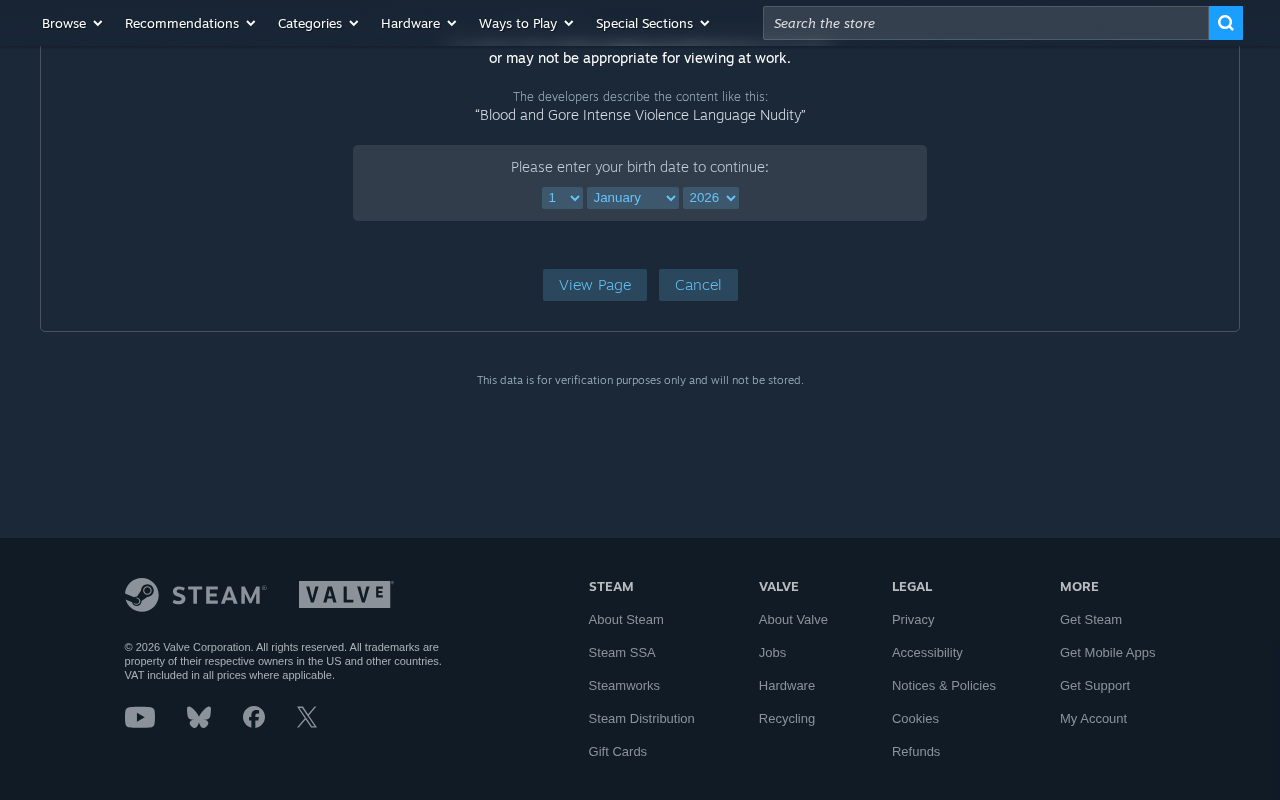
Task: Click the '© 2026 Valve Corporation' copyright text
Action: coord(283,661)
